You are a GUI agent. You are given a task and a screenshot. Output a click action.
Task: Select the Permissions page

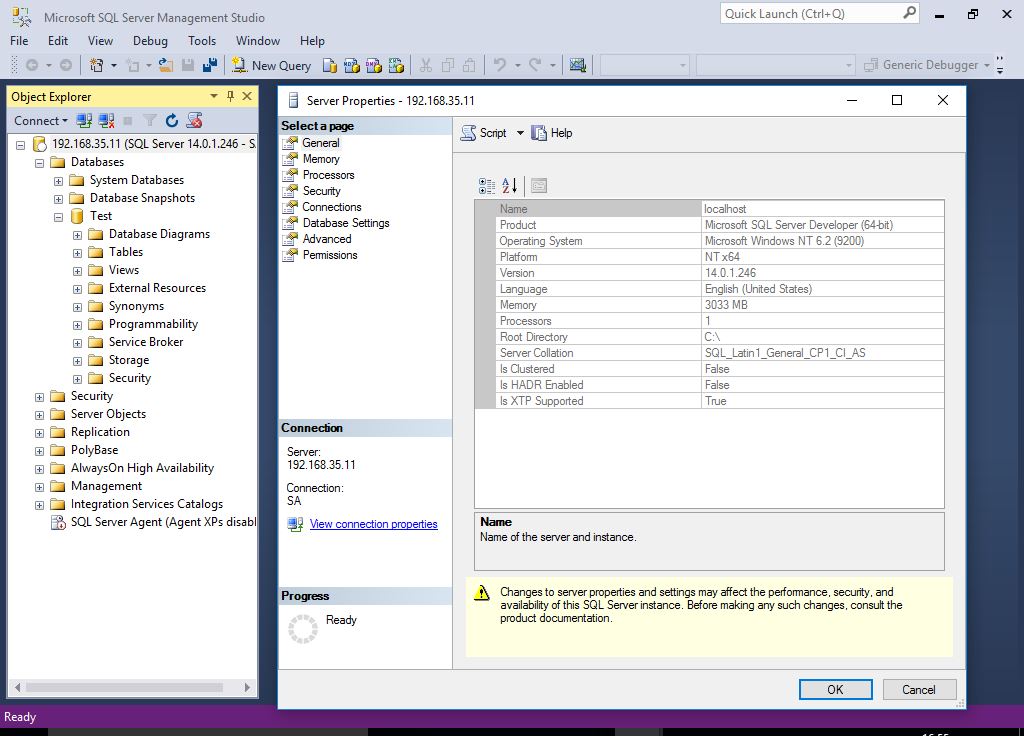pos(330,255)
